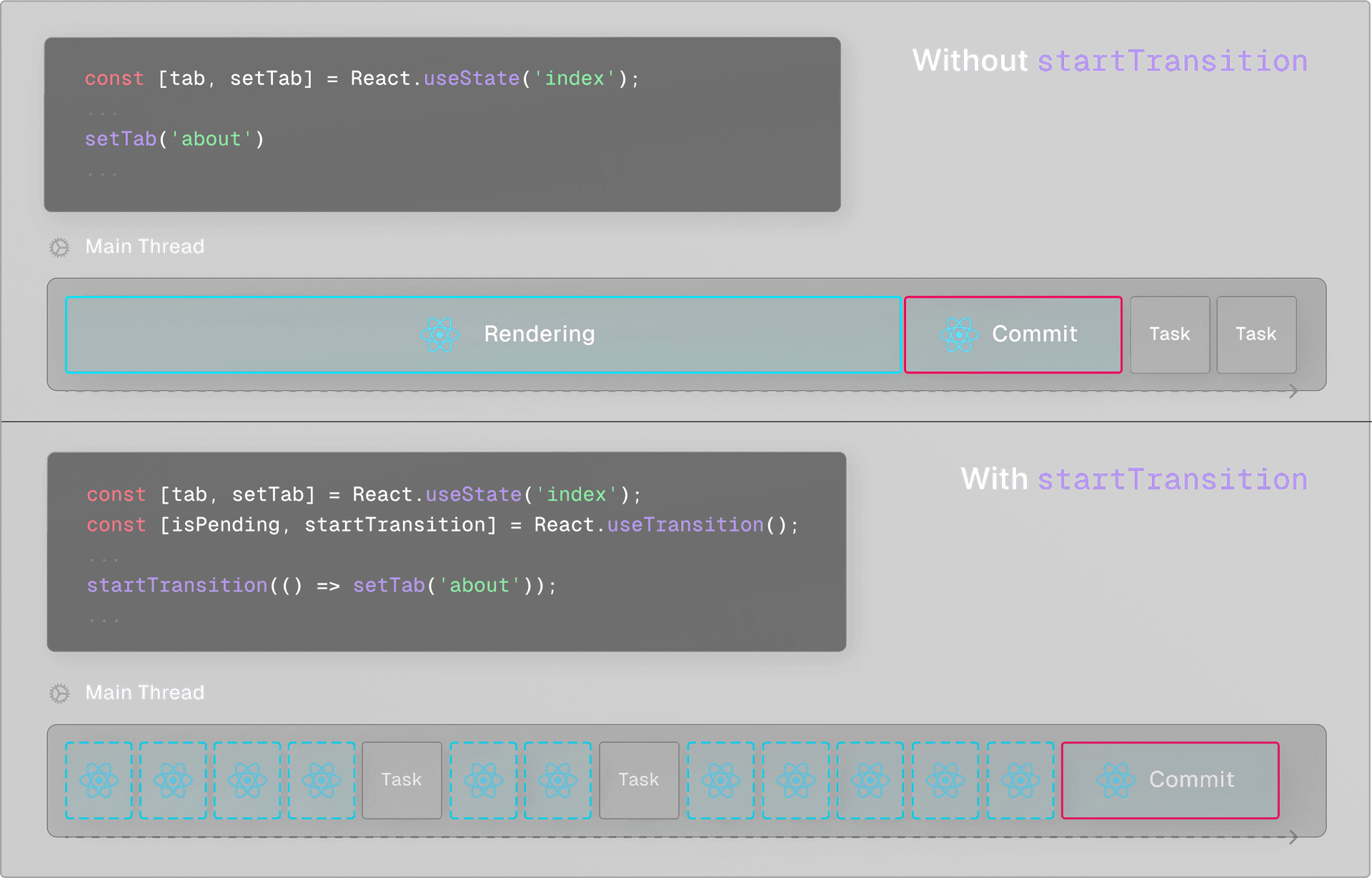Click the startTransition(() => setTab('about')) line
Image resolution: width=1372 pixels, height=878 pixels.
coord(322,585)
